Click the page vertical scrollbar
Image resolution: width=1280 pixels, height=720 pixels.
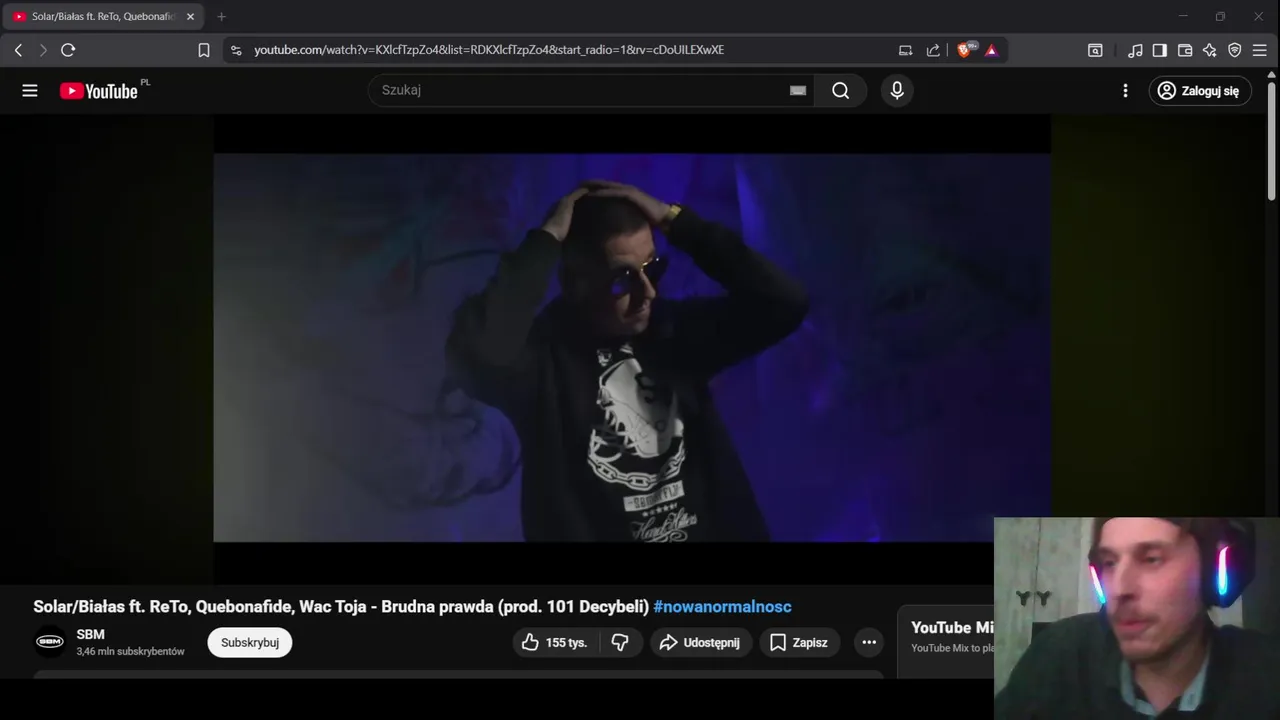click(x=1272, y=140)
